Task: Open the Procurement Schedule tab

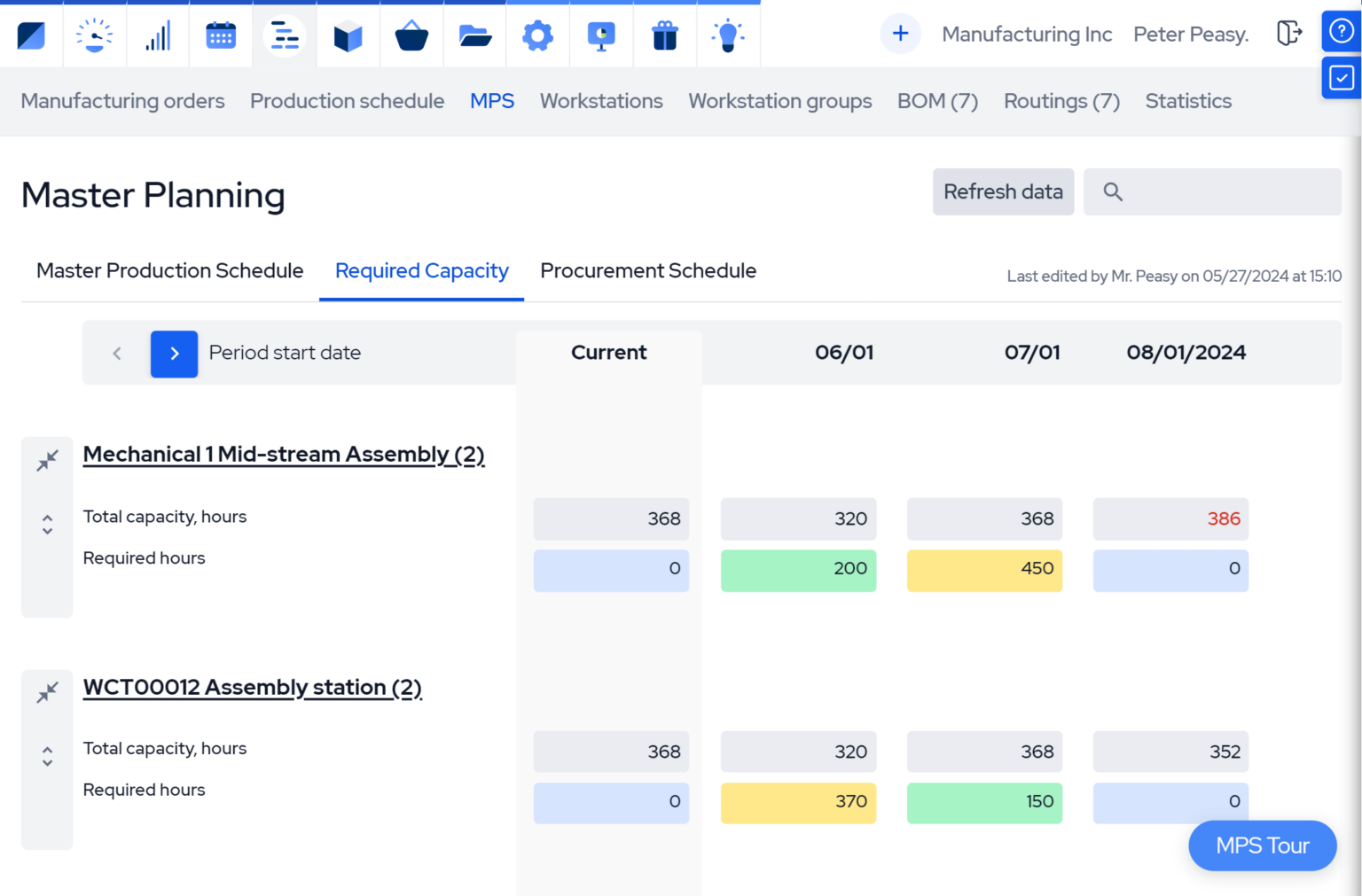Action: (647, 270)
